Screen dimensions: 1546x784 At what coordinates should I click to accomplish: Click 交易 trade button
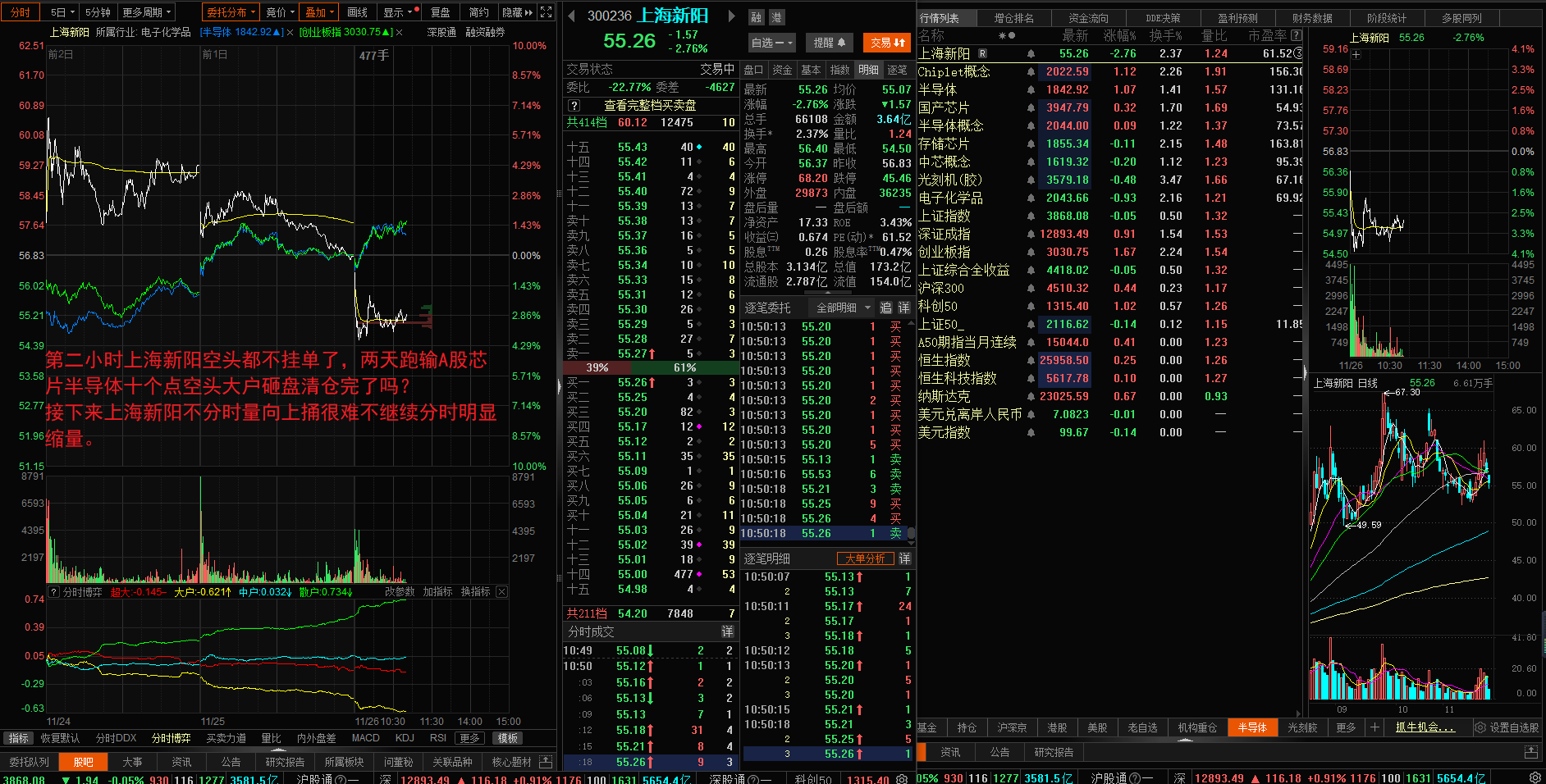(x=888, y=43)
